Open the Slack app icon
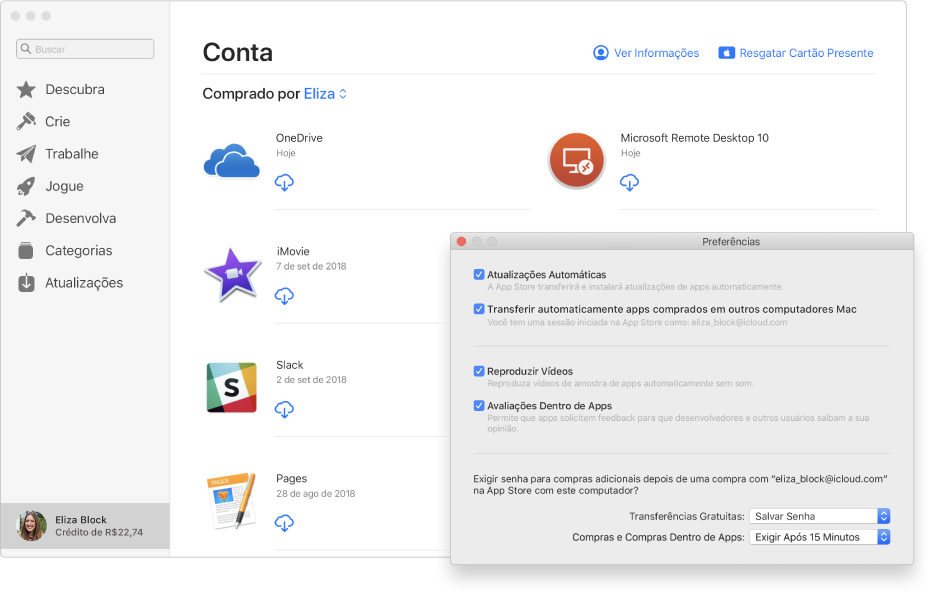 232,388
